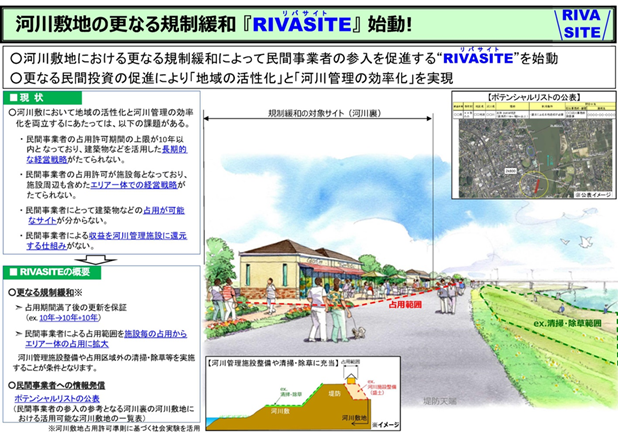
Task: Click the 河川敷地 label with the arrow in the diagram
Action: pos(354,418)
